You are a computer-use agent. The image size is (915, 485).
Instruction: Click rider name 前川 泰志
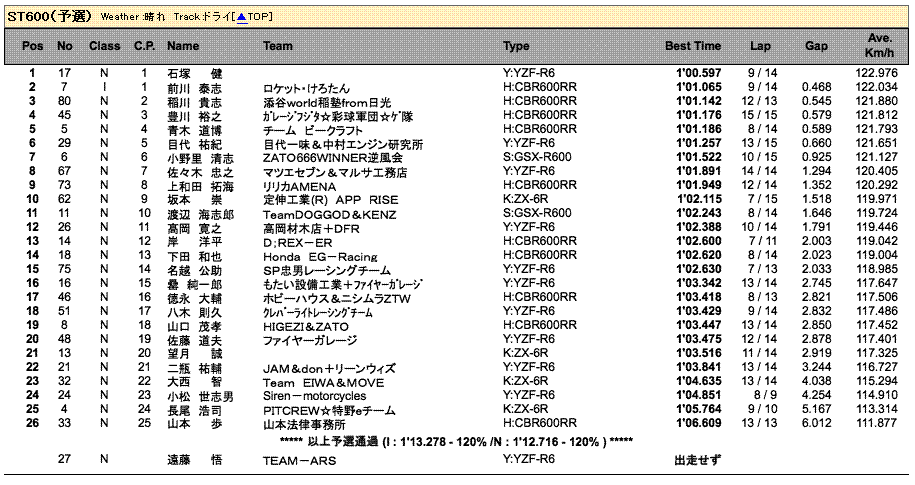[195, 88]
